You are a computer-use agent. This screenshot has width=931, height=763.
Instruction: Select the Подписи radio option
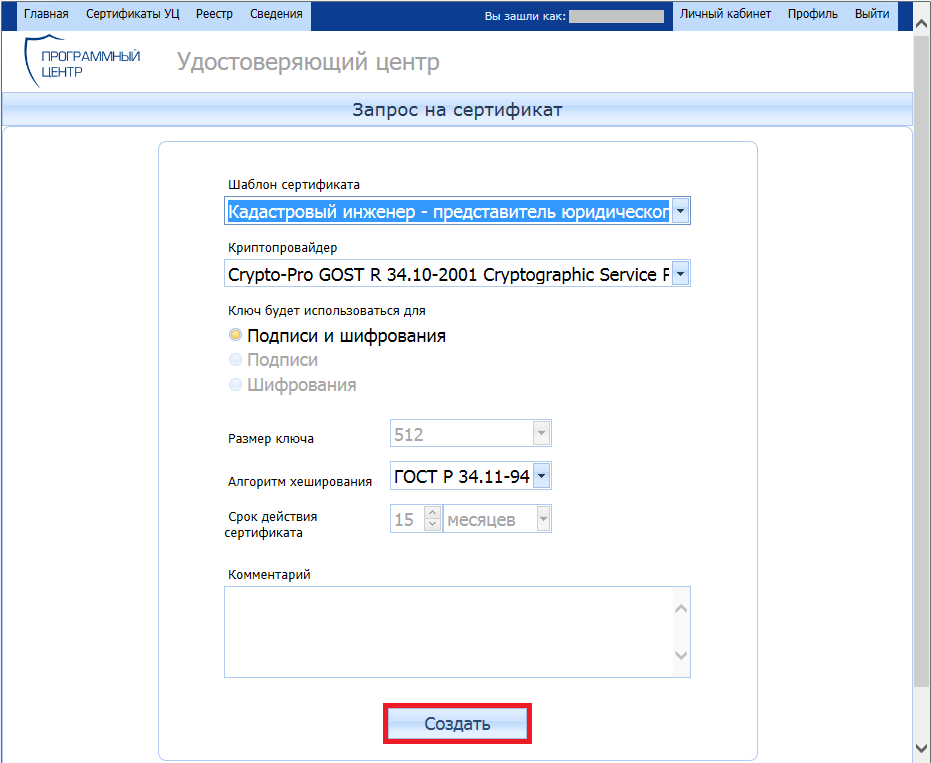point(236,360)
